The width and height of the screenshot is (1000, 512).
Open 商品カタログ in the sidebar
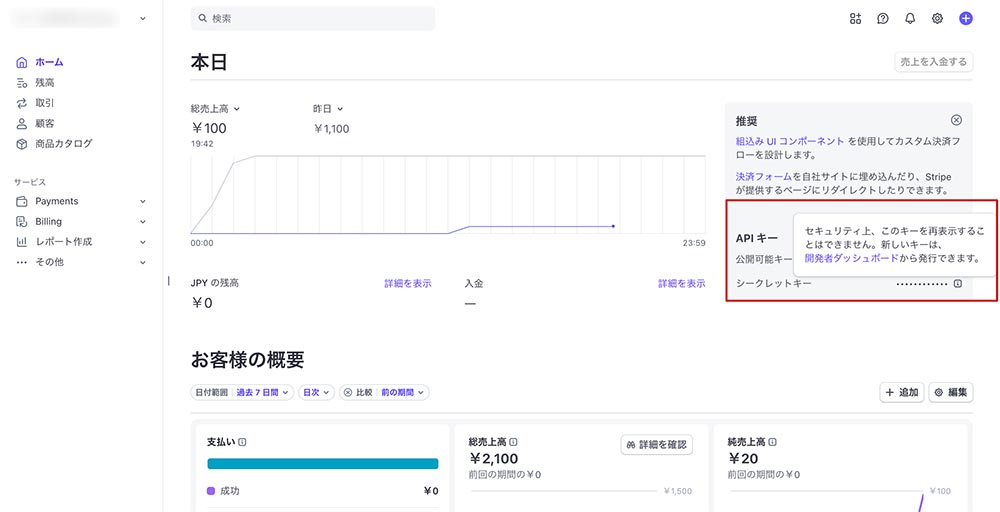click(64, 144)
